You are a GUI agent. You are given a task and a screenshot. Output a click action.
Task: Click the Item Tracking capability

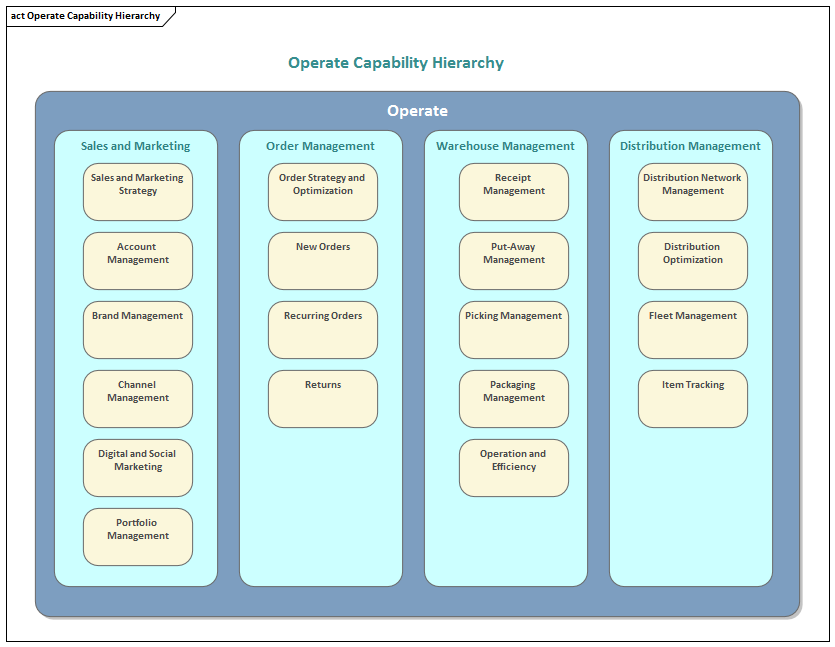[692, 398]
